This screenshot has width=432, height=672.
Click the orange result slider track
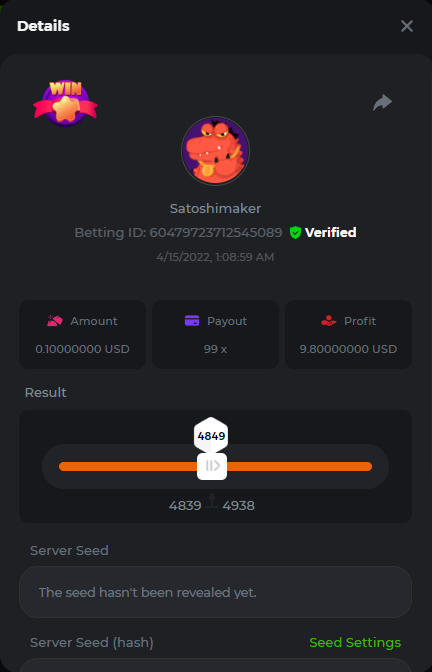(x=215, y=466)
